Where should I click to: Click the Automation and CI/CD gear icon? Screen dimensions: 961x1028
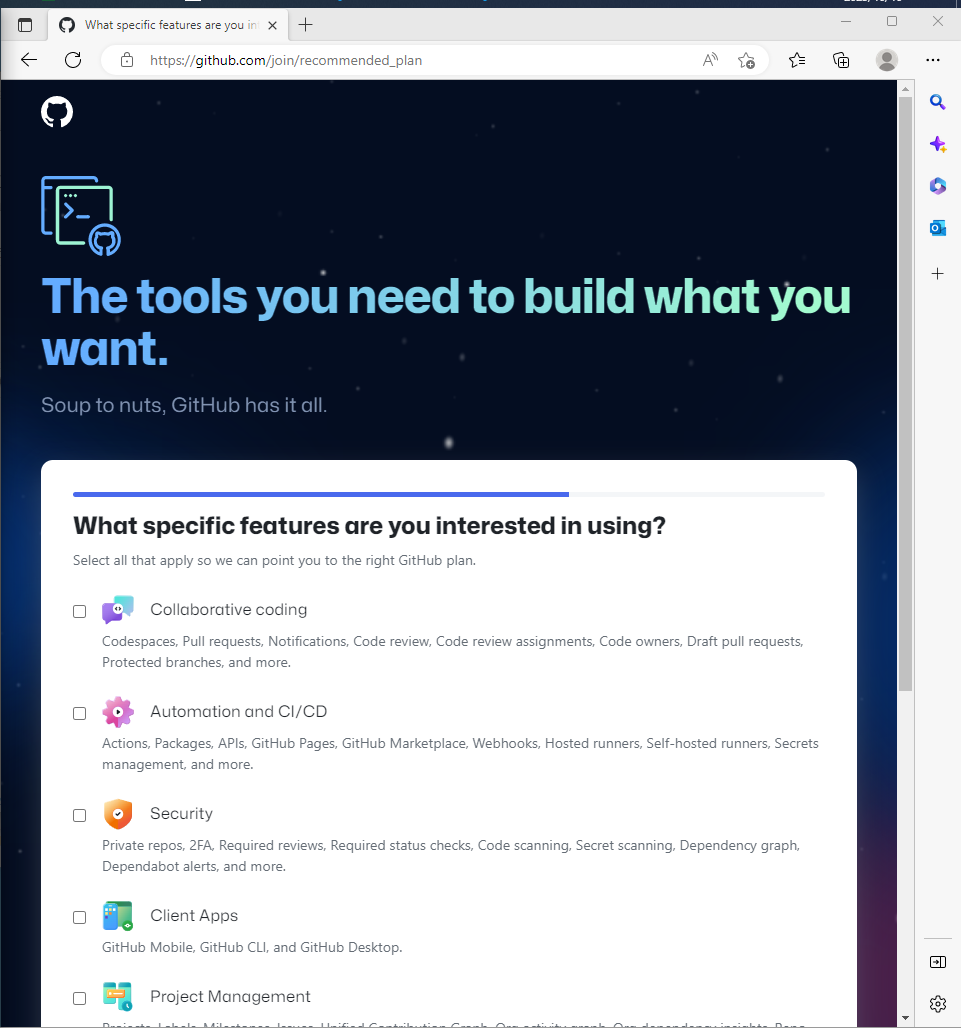pos(117,712)
